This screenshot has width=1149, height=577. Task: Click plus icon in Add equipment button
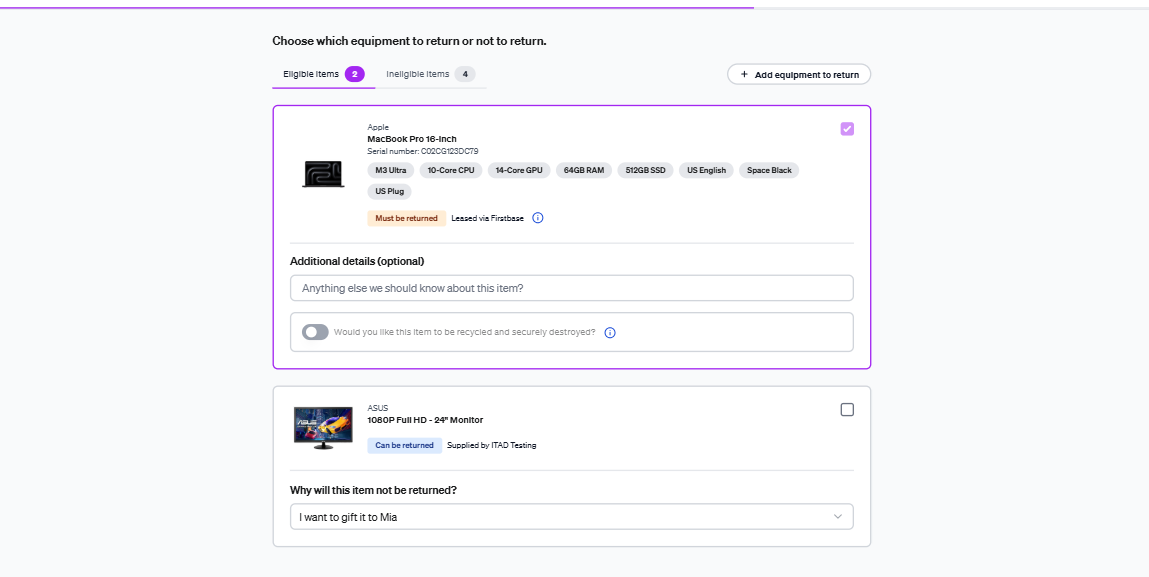(x=745, y=74)
